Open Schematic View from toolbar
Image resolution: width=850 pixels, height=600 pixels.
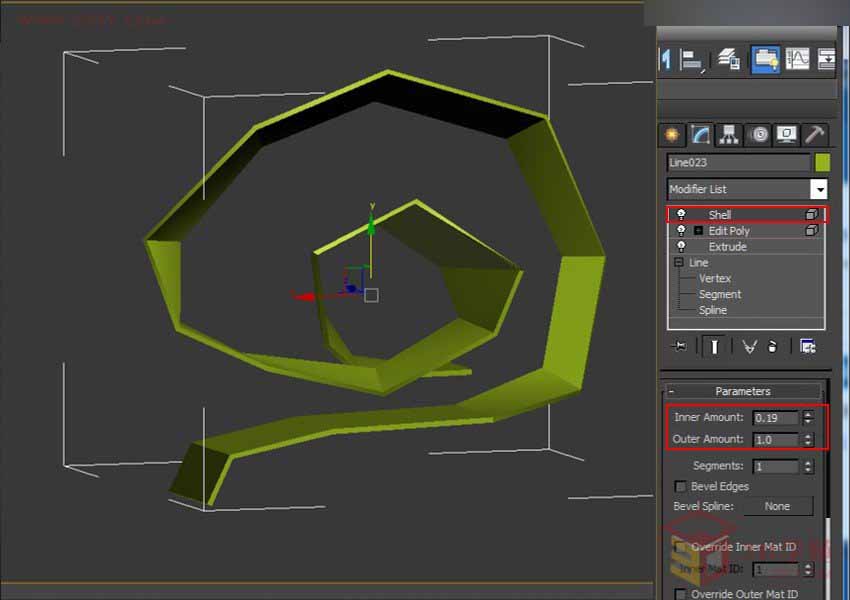point(826,59)
